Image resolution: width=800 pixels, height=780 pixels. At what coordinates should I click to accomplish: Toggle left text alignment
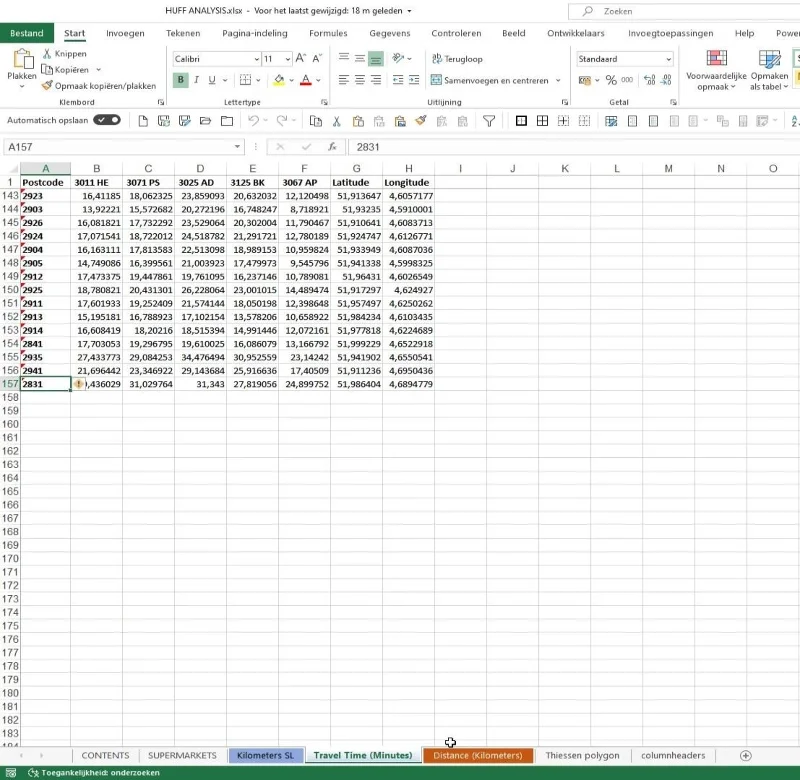(x=344, y=80)
